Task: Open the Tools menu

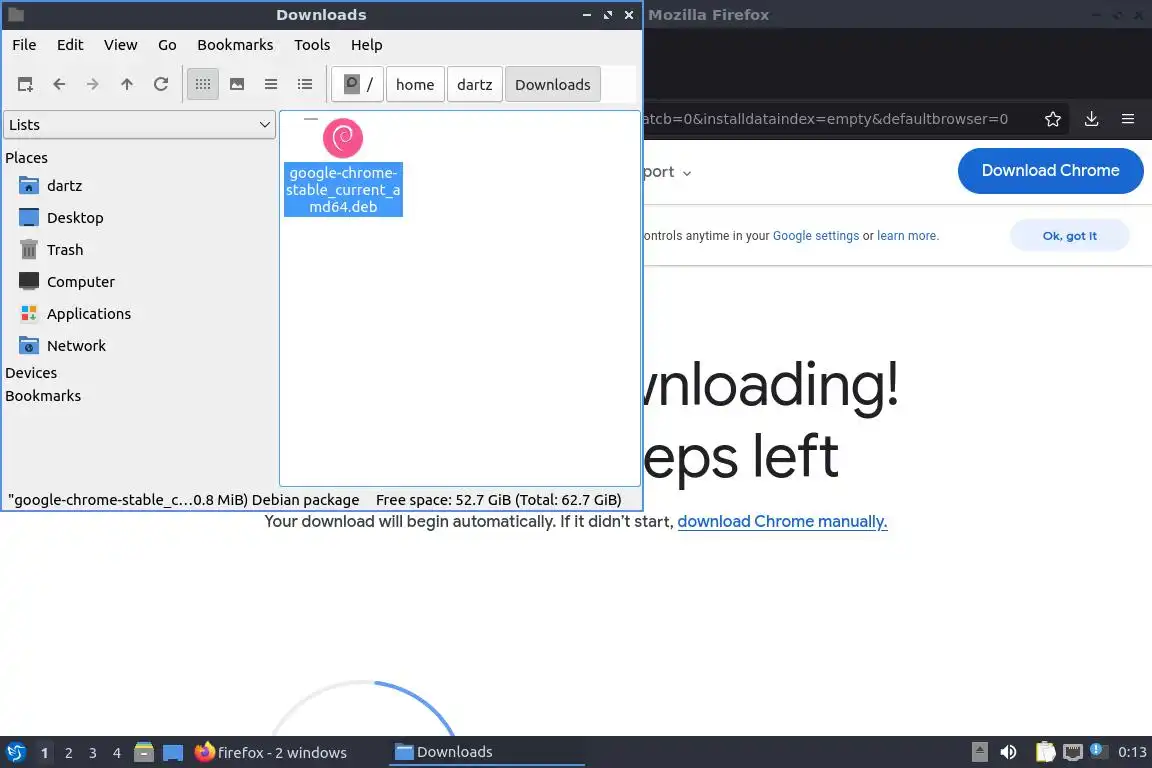Action: click(312, 45)
